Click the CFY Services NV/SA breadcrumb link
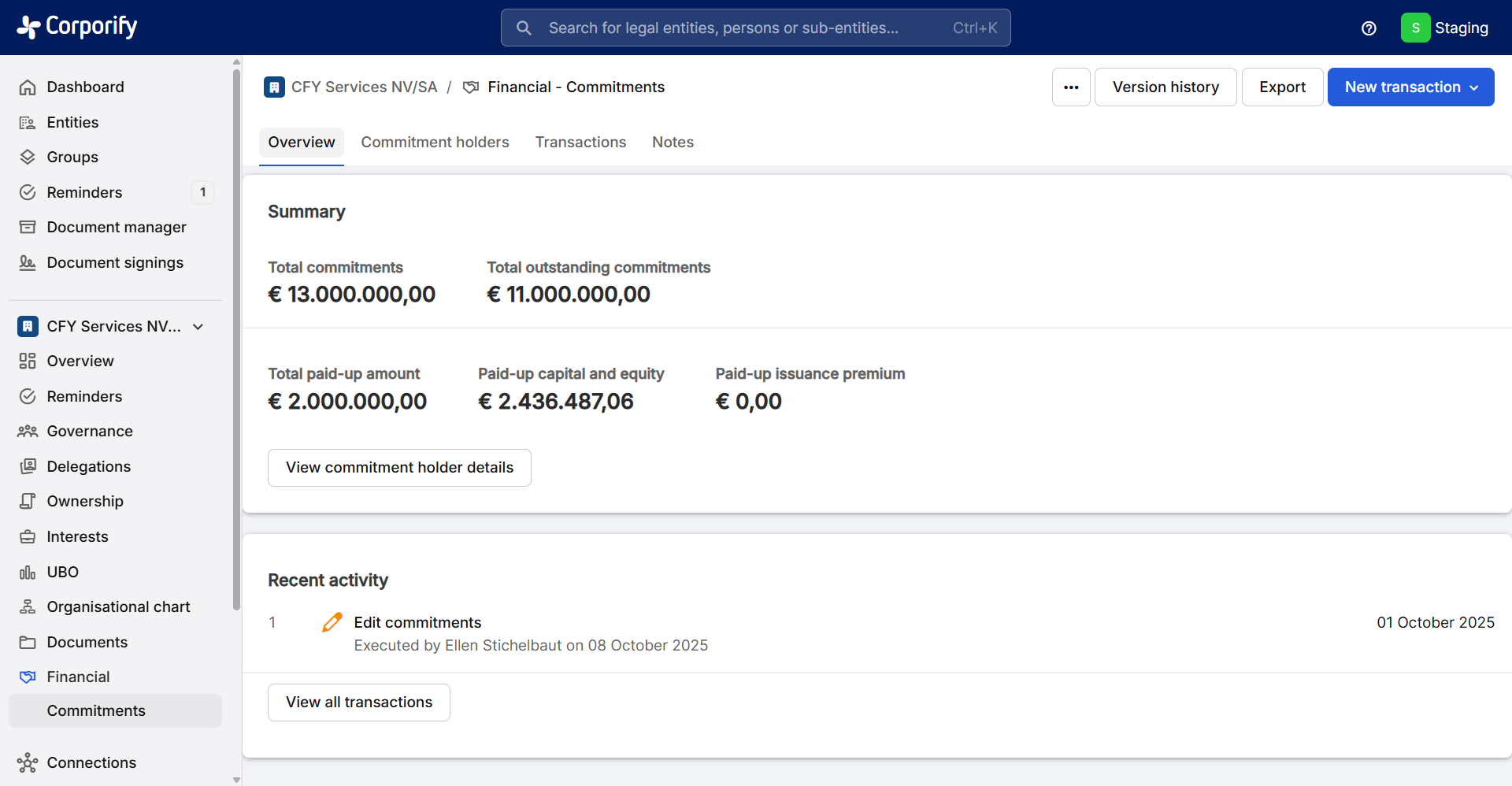 coord(364,87)
